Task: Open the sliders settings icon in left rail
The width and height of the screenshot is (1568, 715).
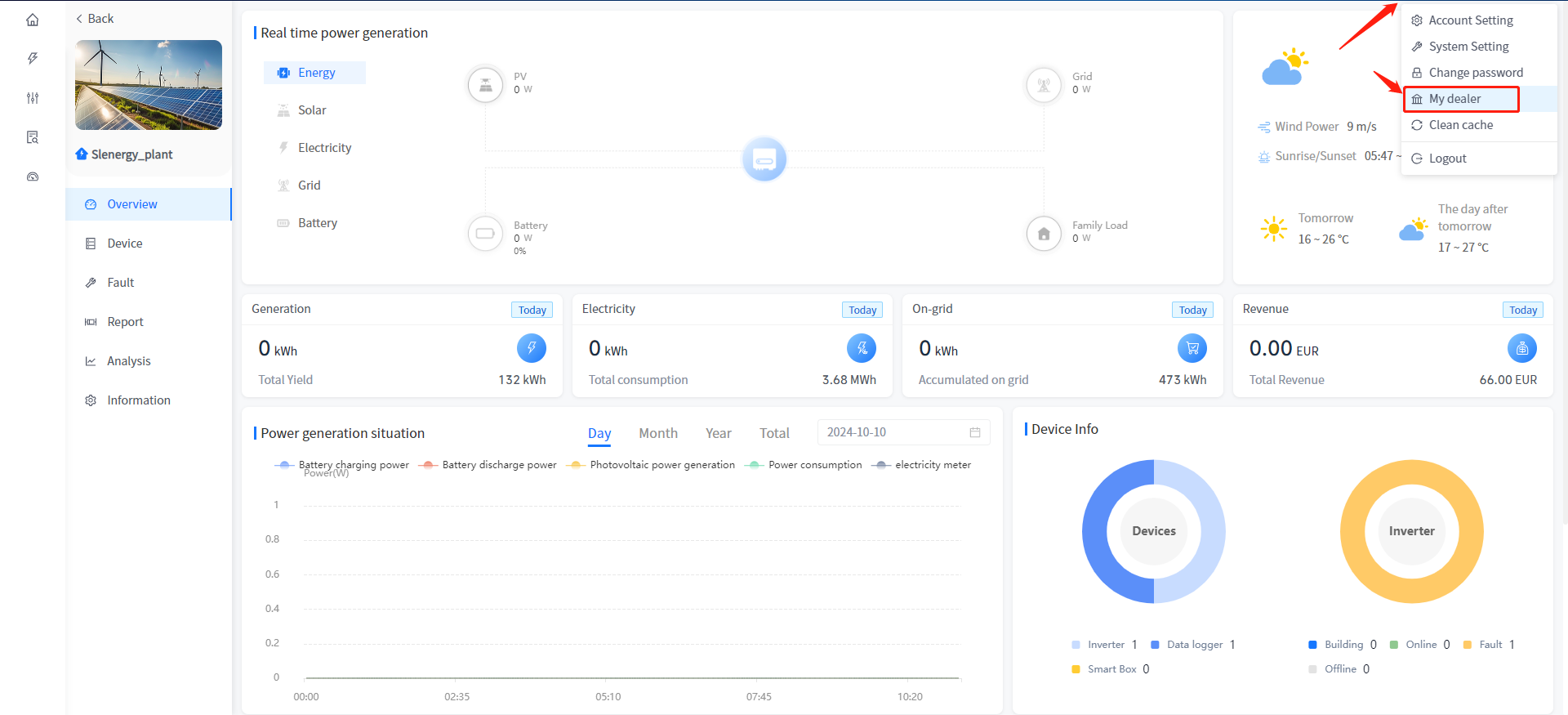Action: click(x=33, y=98)
